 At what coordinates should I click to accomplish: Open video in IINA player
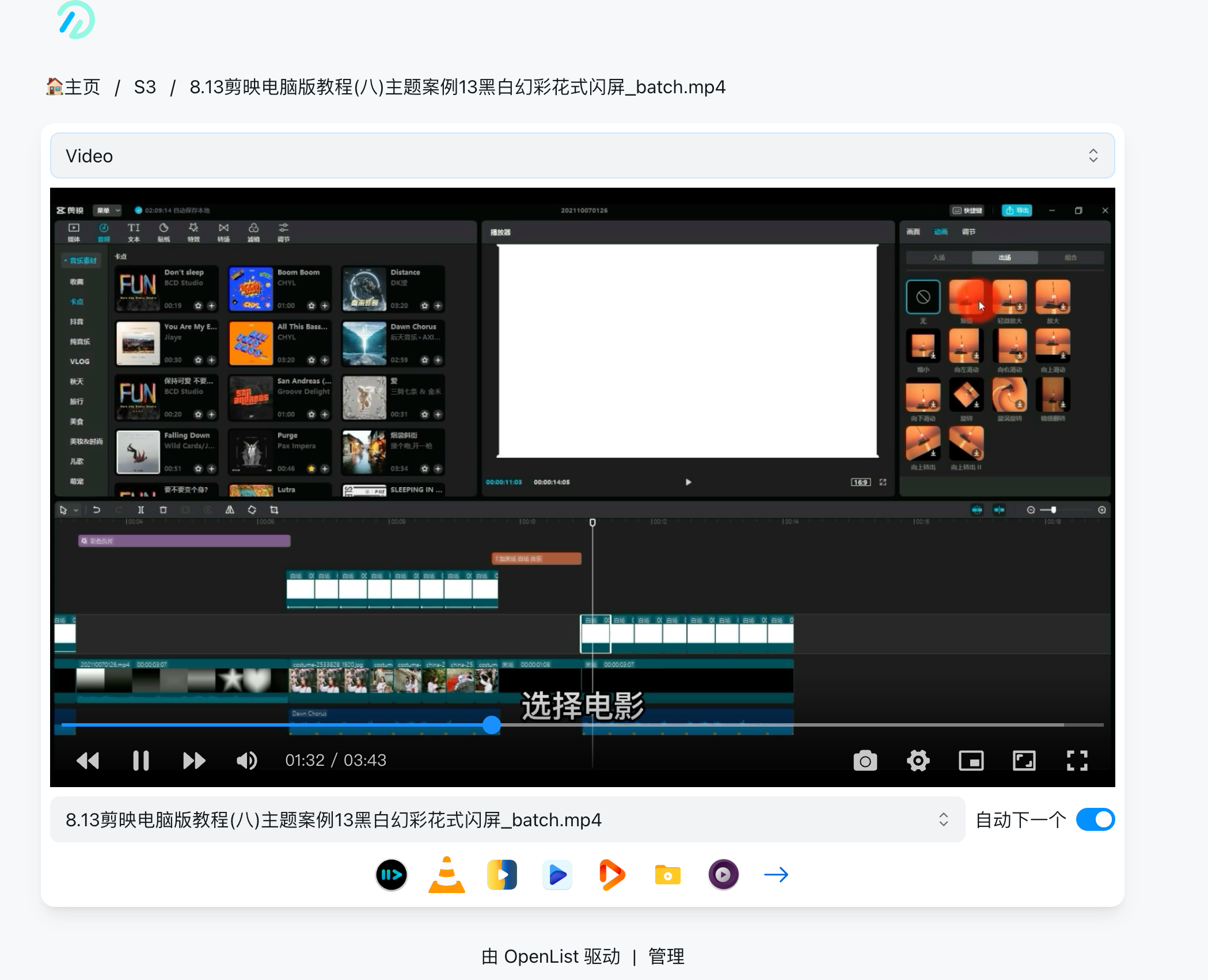[x=392, y=875]
